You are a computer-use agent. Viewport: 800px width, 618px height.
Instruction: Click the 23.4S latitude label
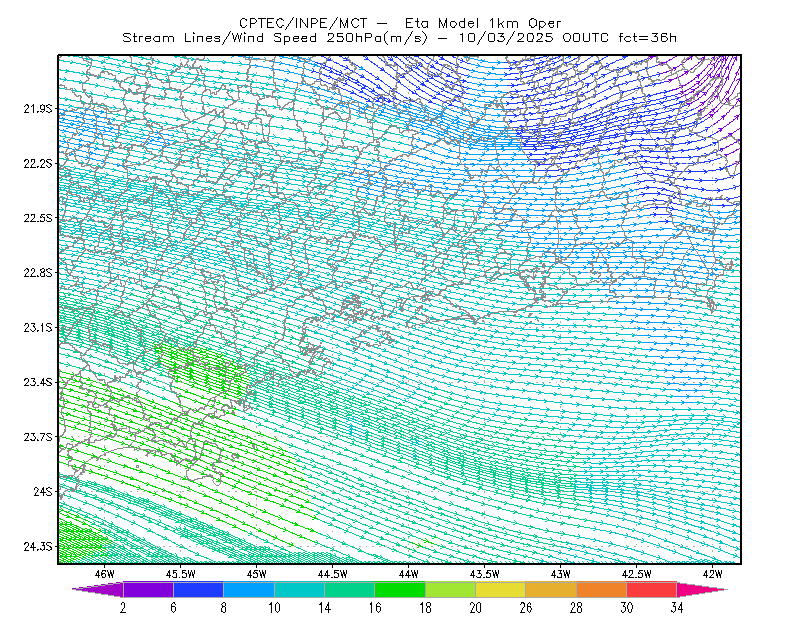pos(38,382)
